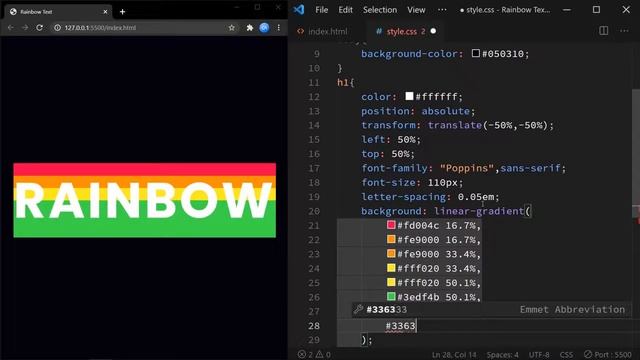Click the #fff020 33.4% yellow swatch
The width and height of the screenshot is (640, 360).
391,268
